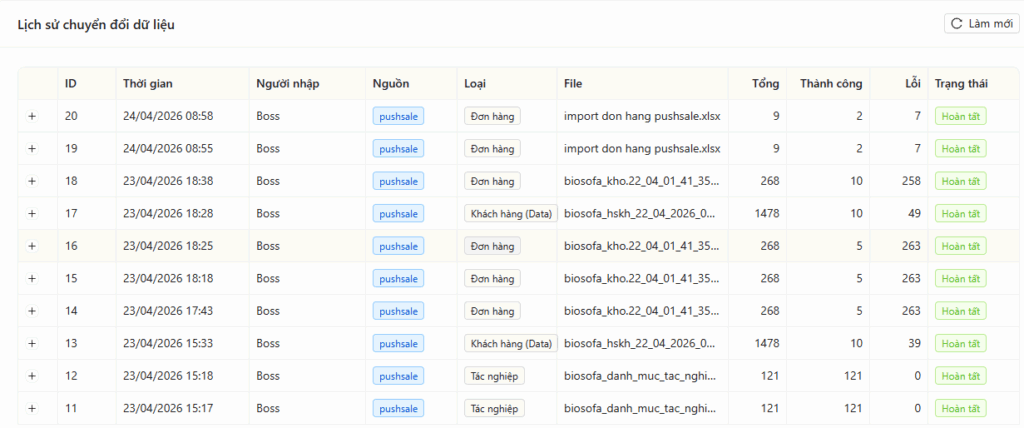Click Hoàn tất status in row 19
The height and width of the screenshot is (428, 1024).
coord(961,149)
